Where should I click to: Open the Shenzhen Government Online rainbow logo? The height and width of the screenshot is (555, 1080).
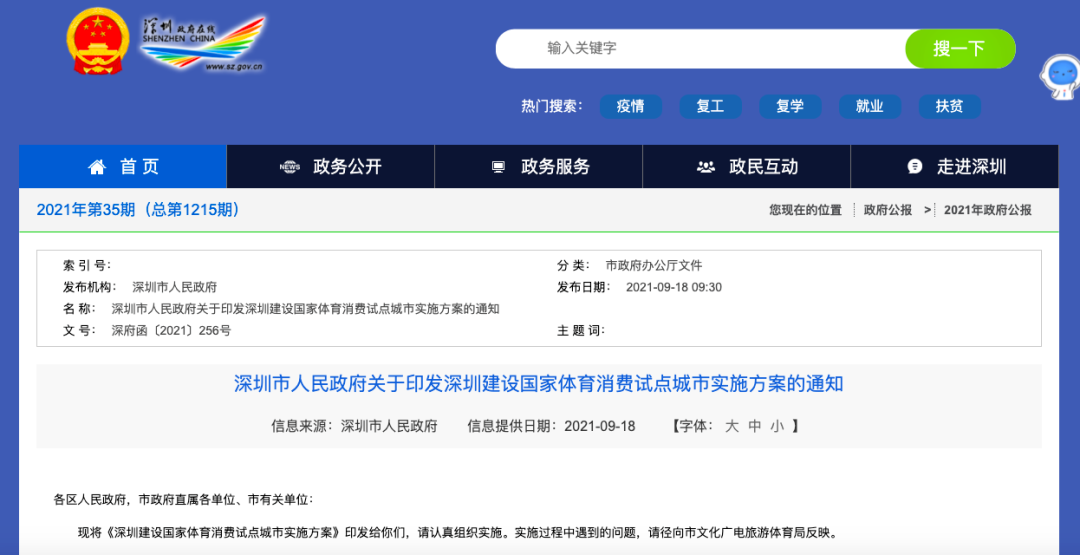(x=202, y=43)
